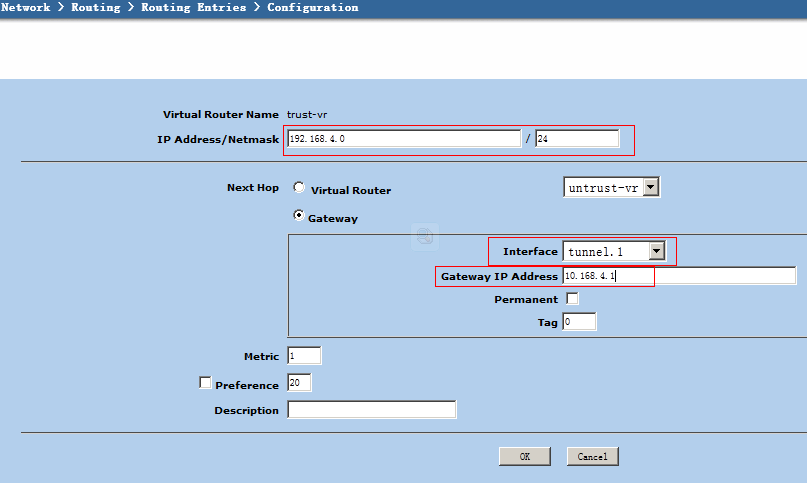Click into the Gateway IP Address field
The width and height of the screenshot is (807, 483).
[x=678, y=276]
